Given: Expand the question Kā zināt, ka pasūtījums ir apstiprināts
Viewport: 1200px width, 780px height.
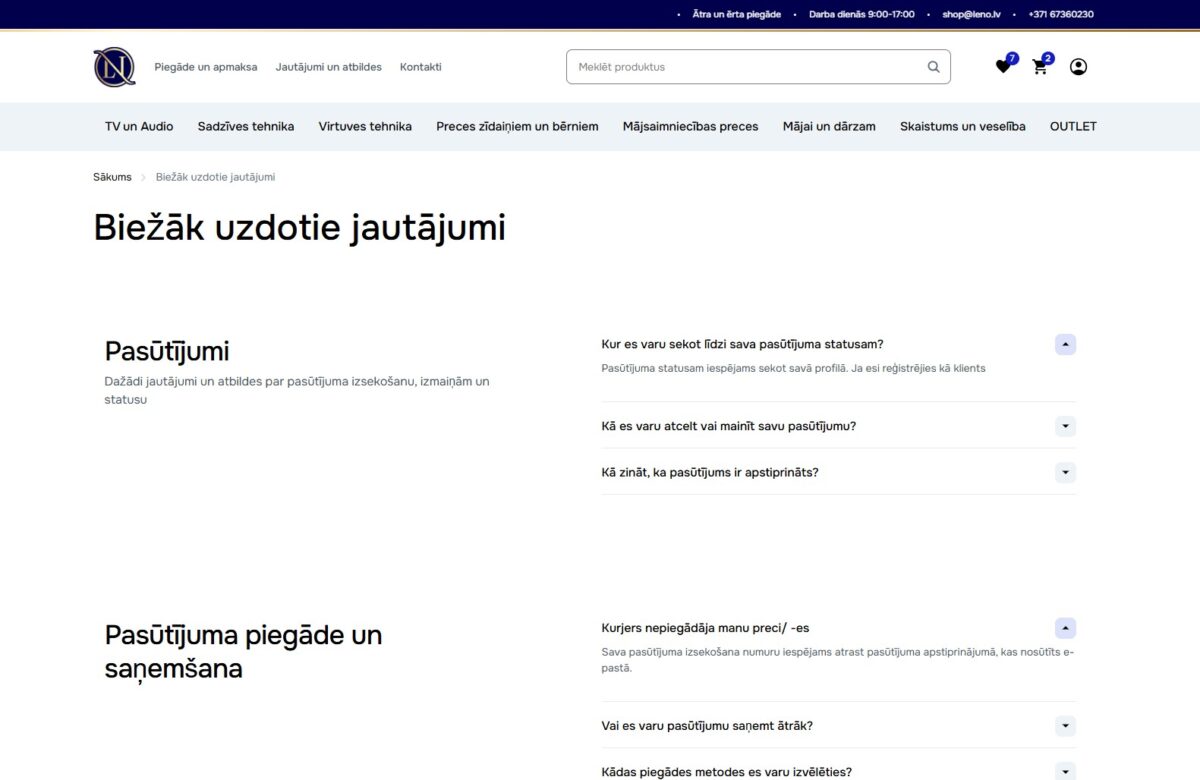Looking at the screenshot, I should pyautogui.click(x=1064, y=472).
